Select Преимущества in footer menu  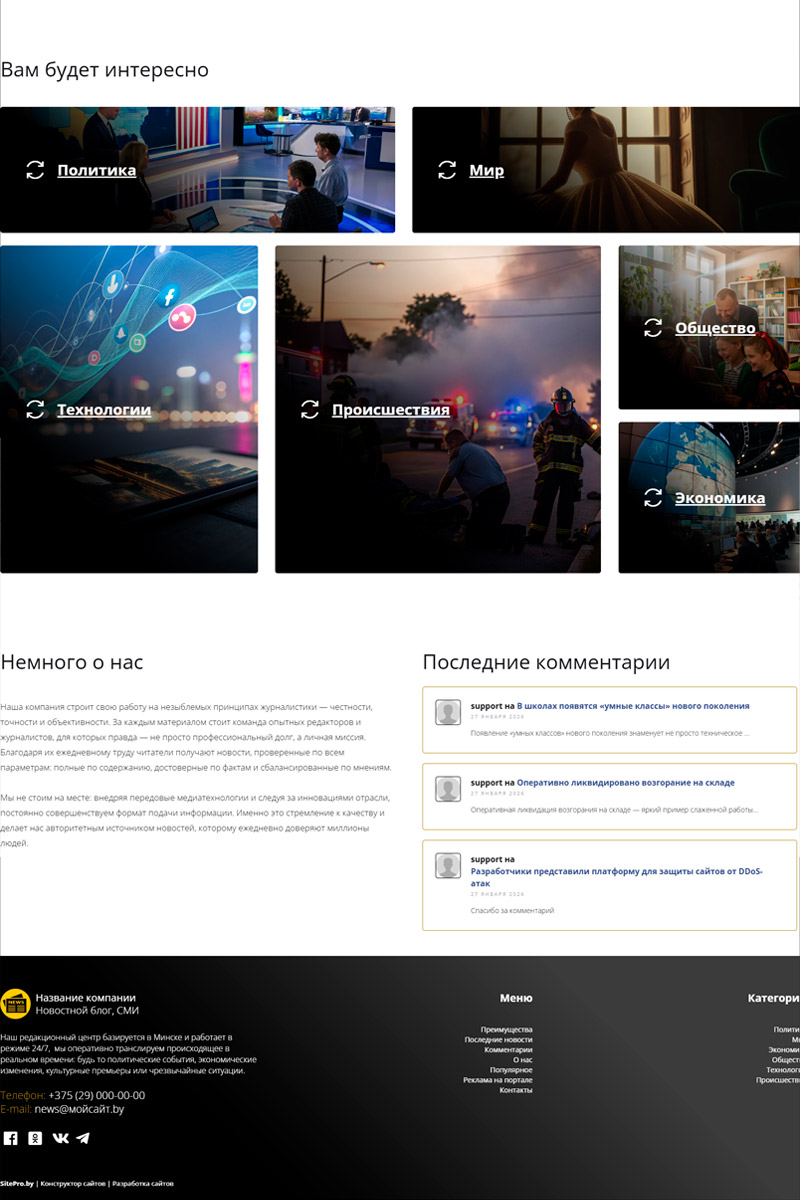(x=506, y=1030)
